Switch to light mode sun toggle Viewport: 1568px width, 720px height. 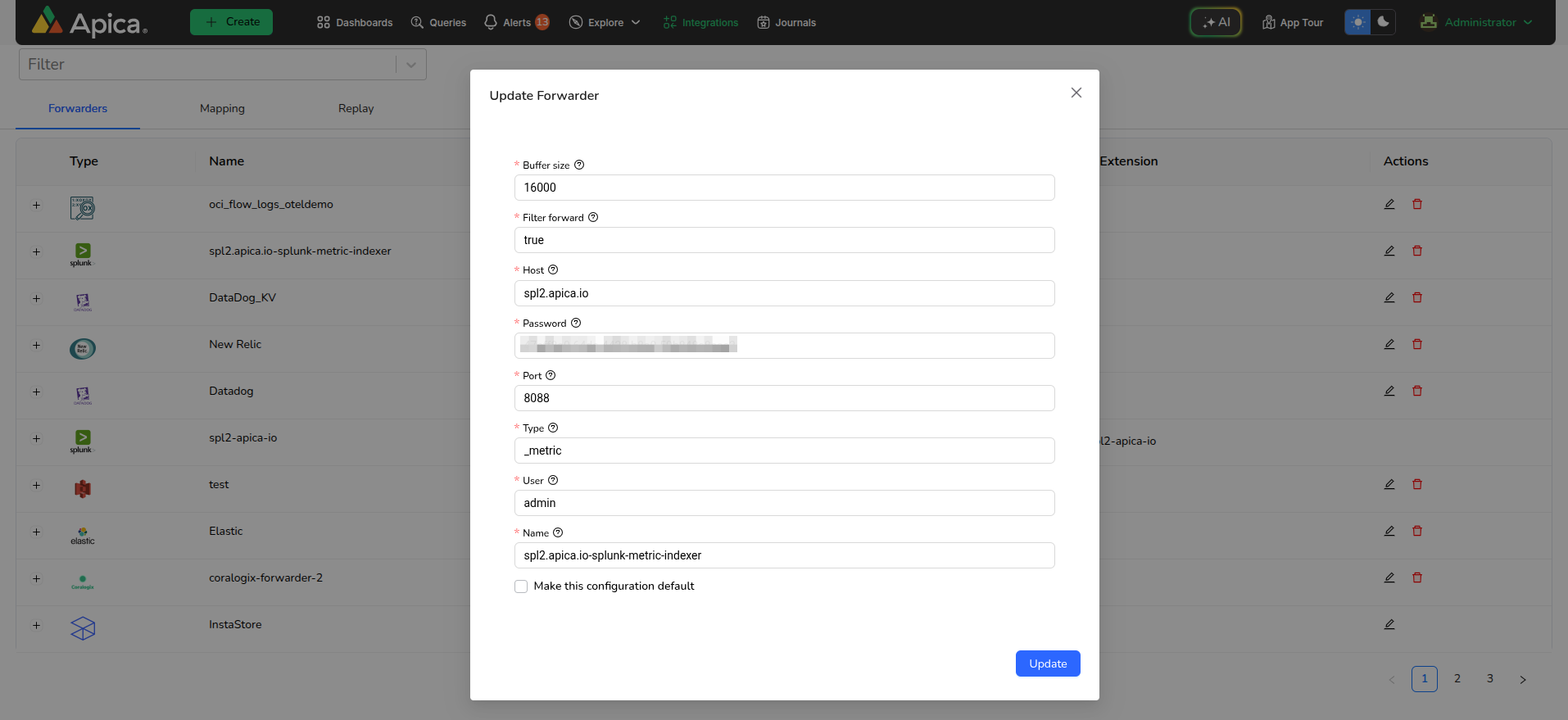(x=1357, y=22)
